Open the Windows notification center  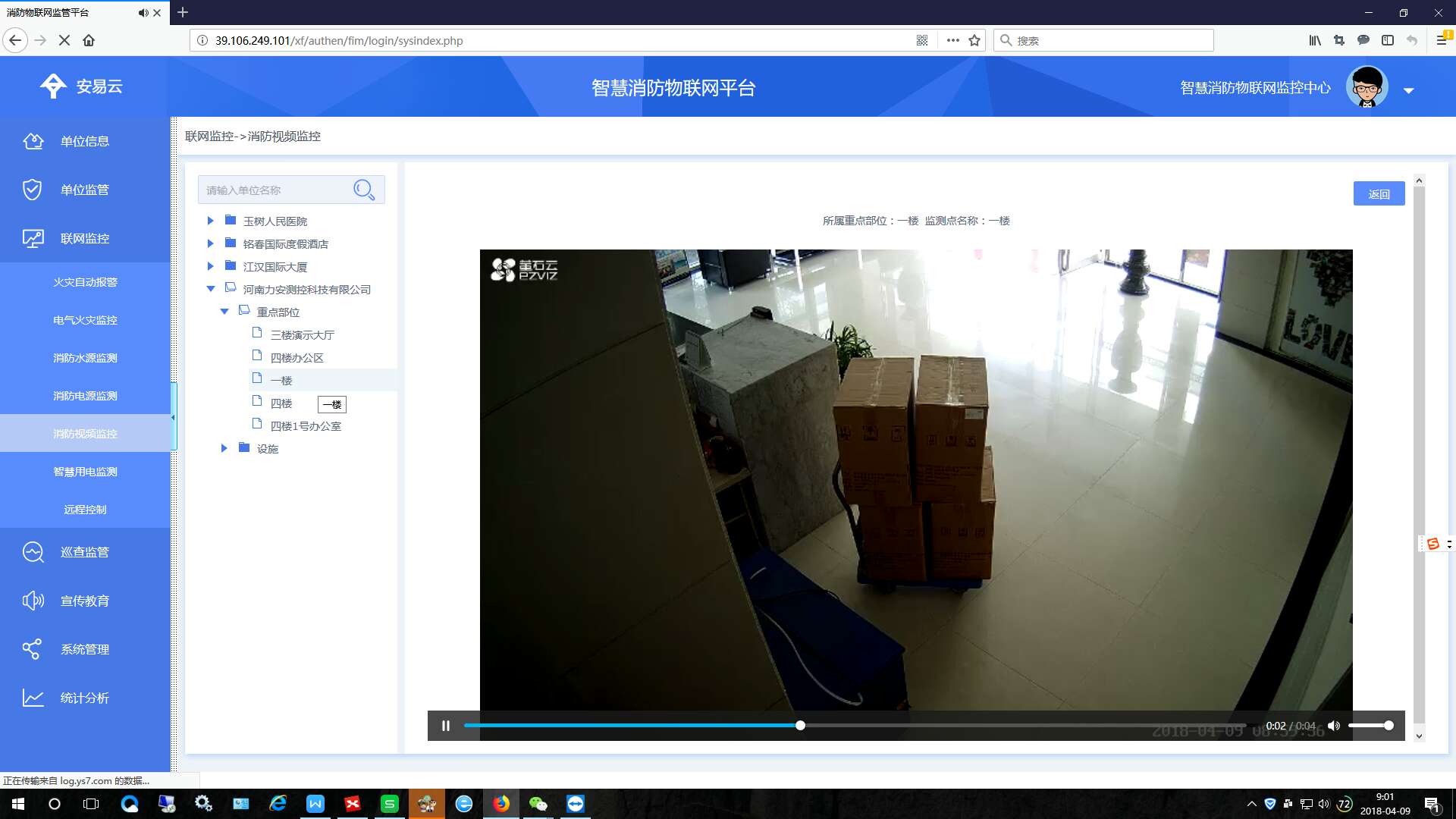tap(1432, 805)
